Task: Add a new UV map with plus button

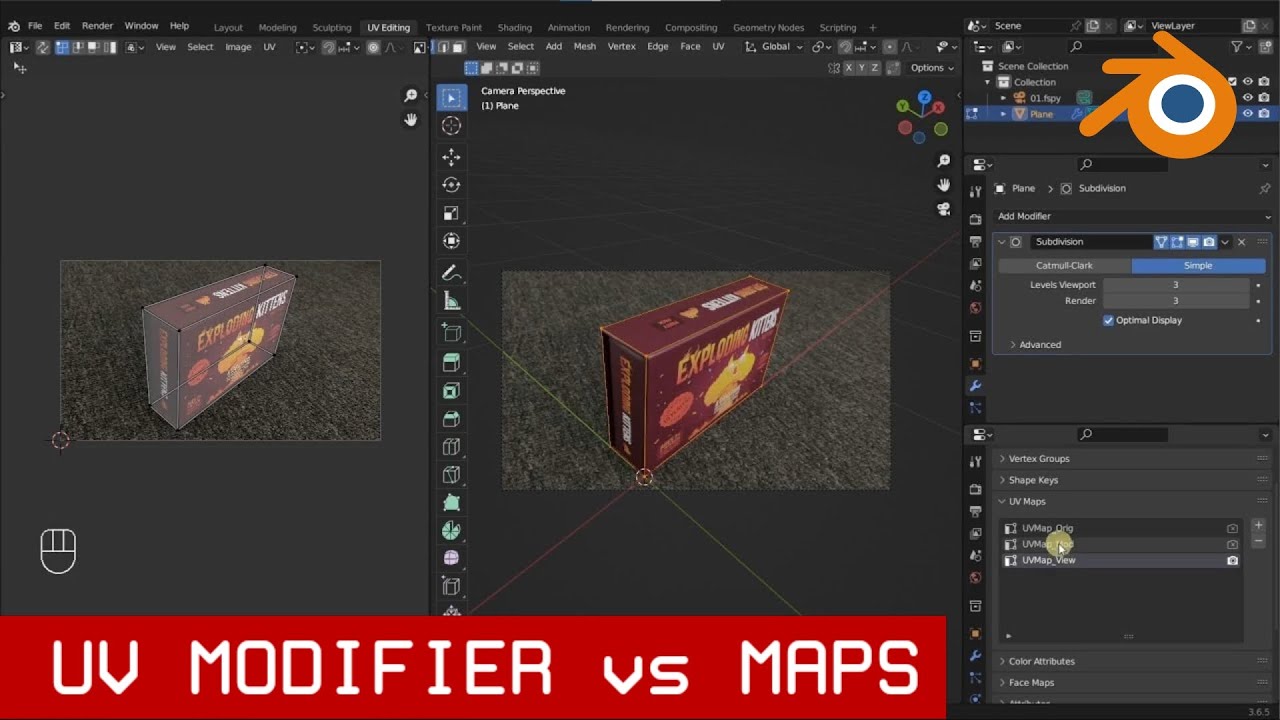Action: coord(1258,525)
